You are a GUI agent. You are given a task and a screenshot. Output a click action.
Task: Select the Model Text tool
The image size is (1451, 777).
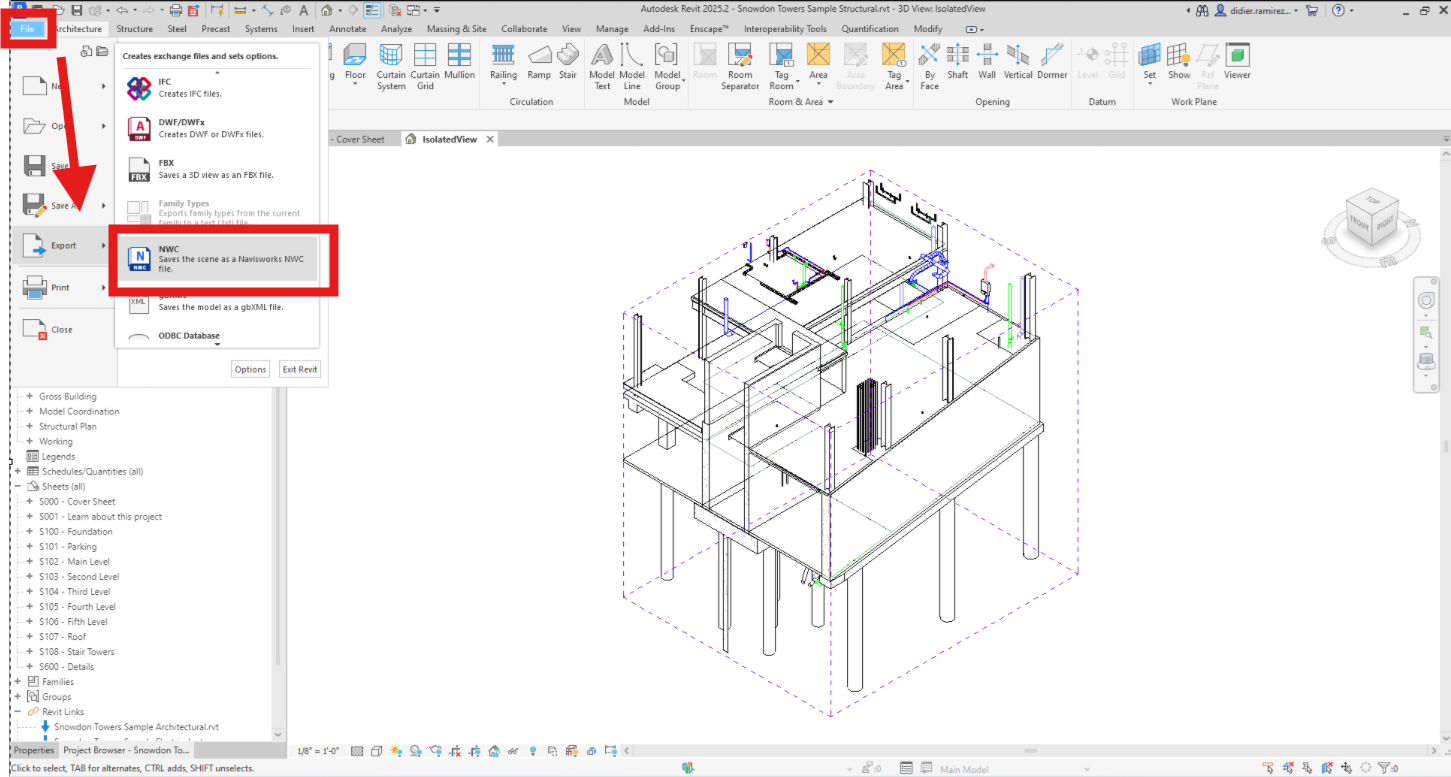click(x=601, y=66)
